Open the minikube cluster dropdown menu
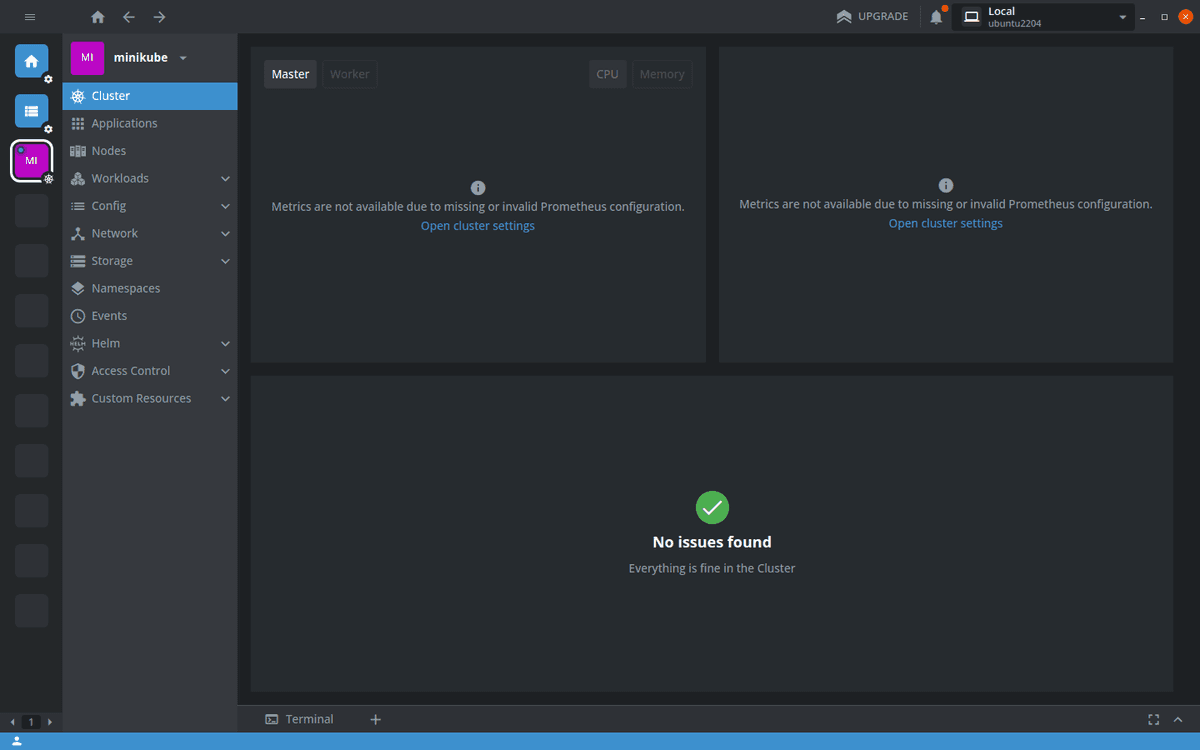The image size is (1200, 750). 183,58
